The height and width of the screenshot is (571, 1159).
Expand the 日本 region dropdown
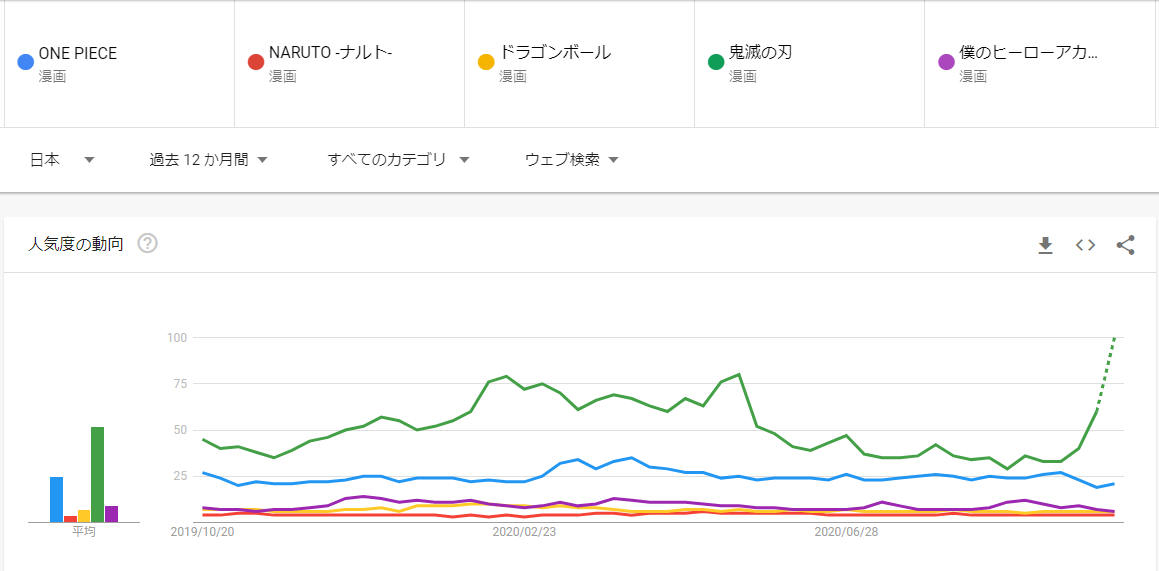pyautogui.click(x=61, y=160)
